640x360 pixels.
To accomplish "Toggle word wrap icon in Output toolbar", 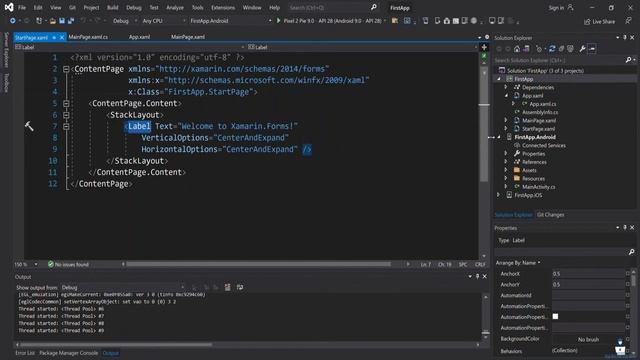I will pyautogui.click(x=240, y=287).
